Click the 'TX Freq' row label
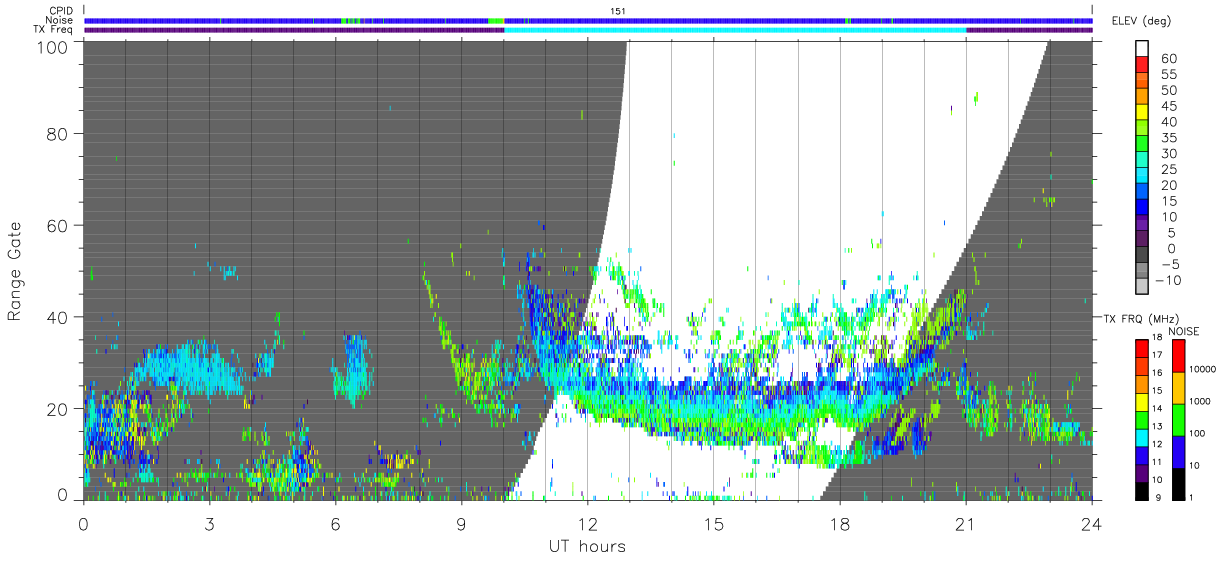Screen dimensions: 1228x567 (x=54, y=29)
